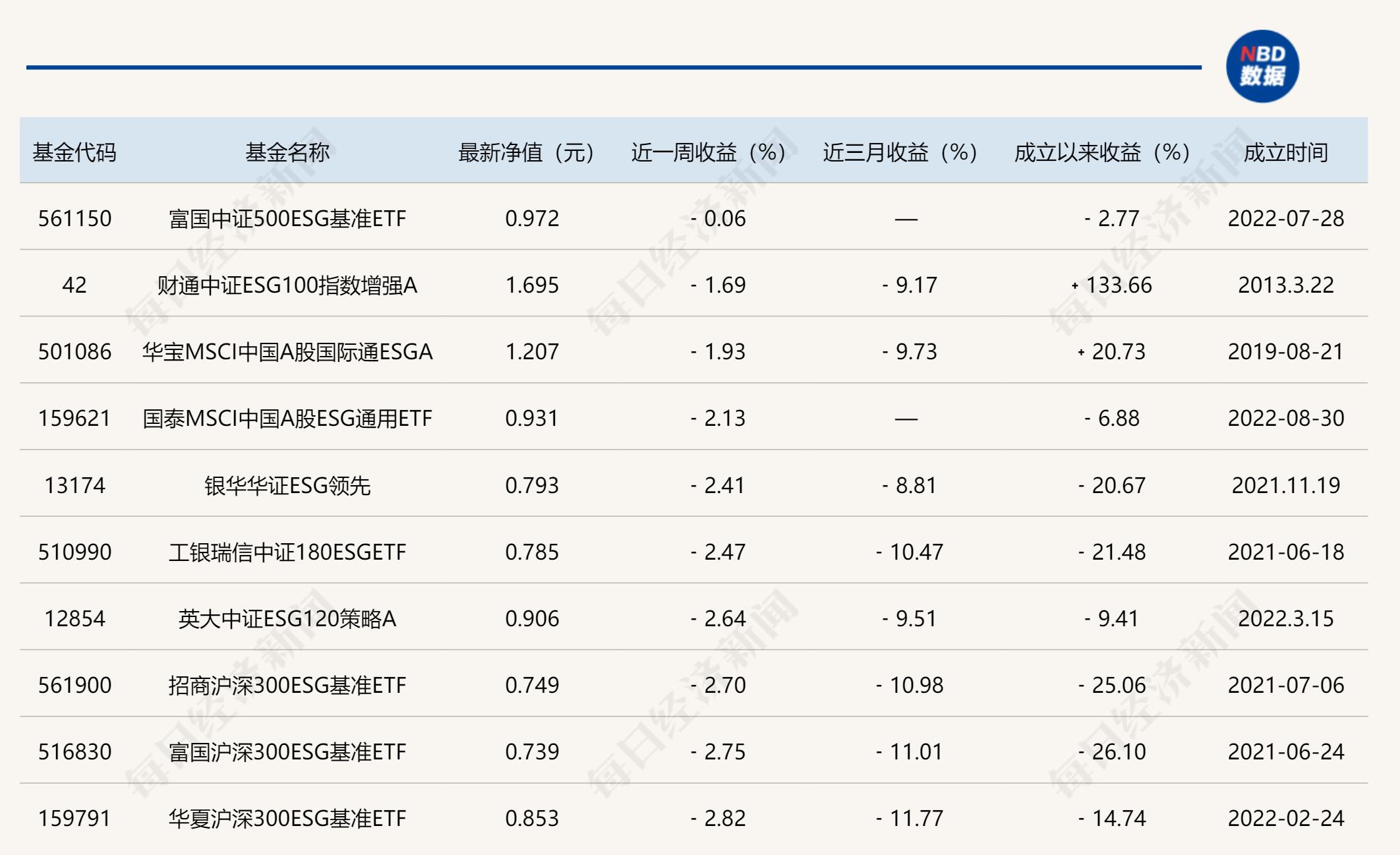Click fund name 华夏沪深300ESG基准ETF
The height and width of the screenshot is (855, 1400).
(287, 818)
